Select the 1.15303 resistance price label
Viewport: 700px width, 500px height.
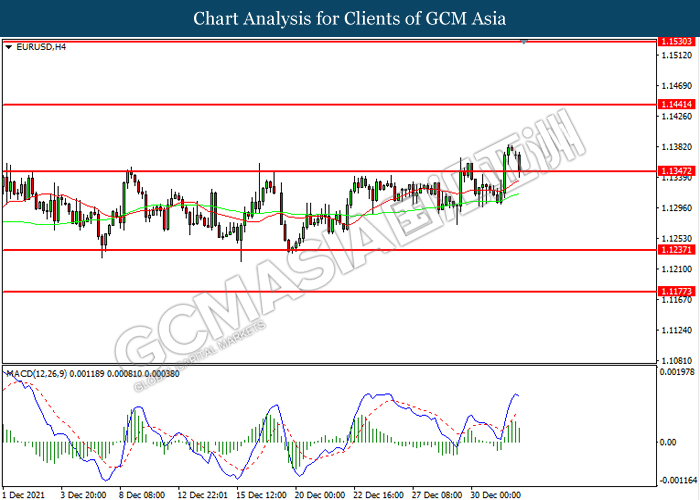[x=676, y=42]
